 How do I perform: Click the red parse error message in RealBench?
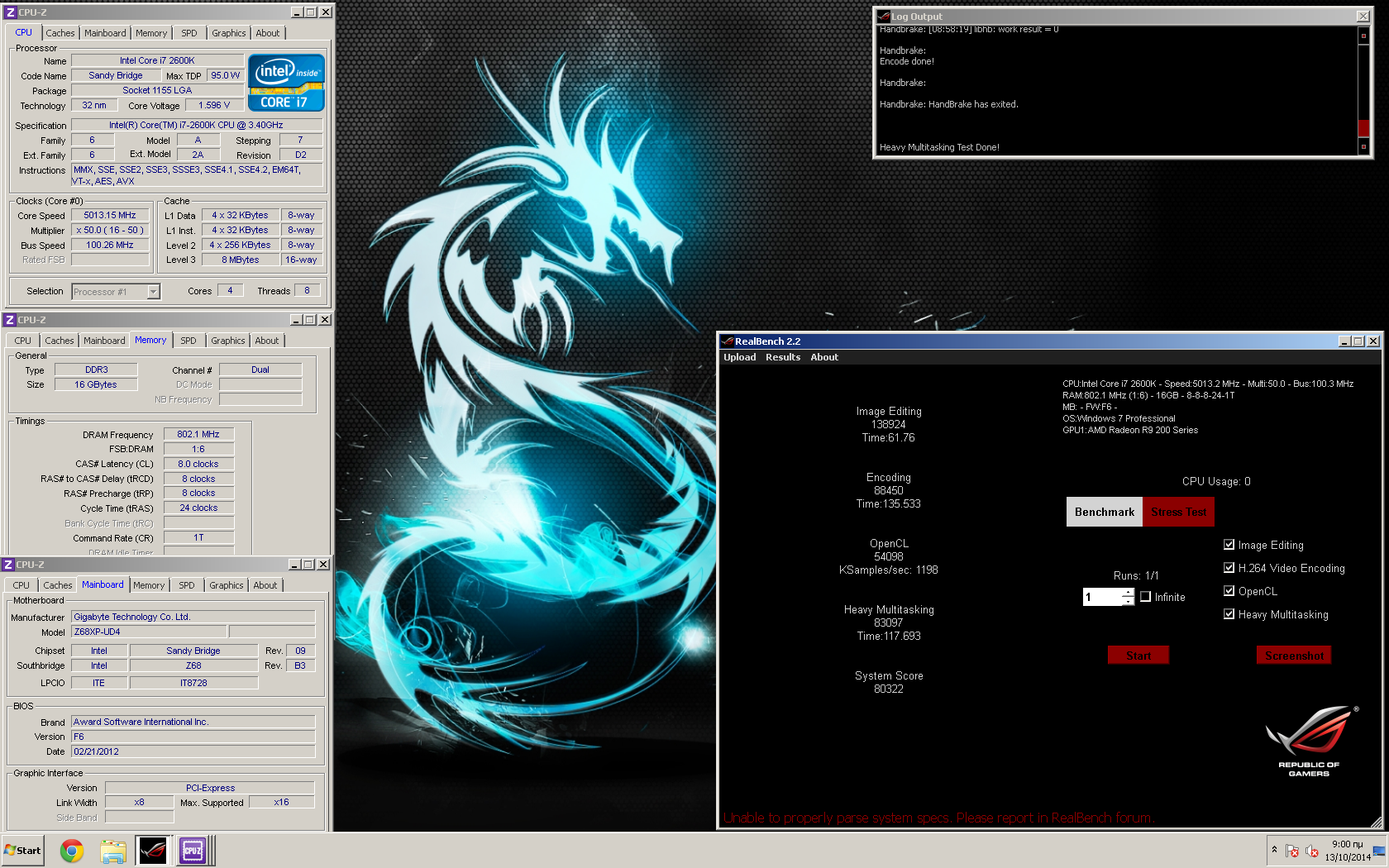[x=938, y=818]
